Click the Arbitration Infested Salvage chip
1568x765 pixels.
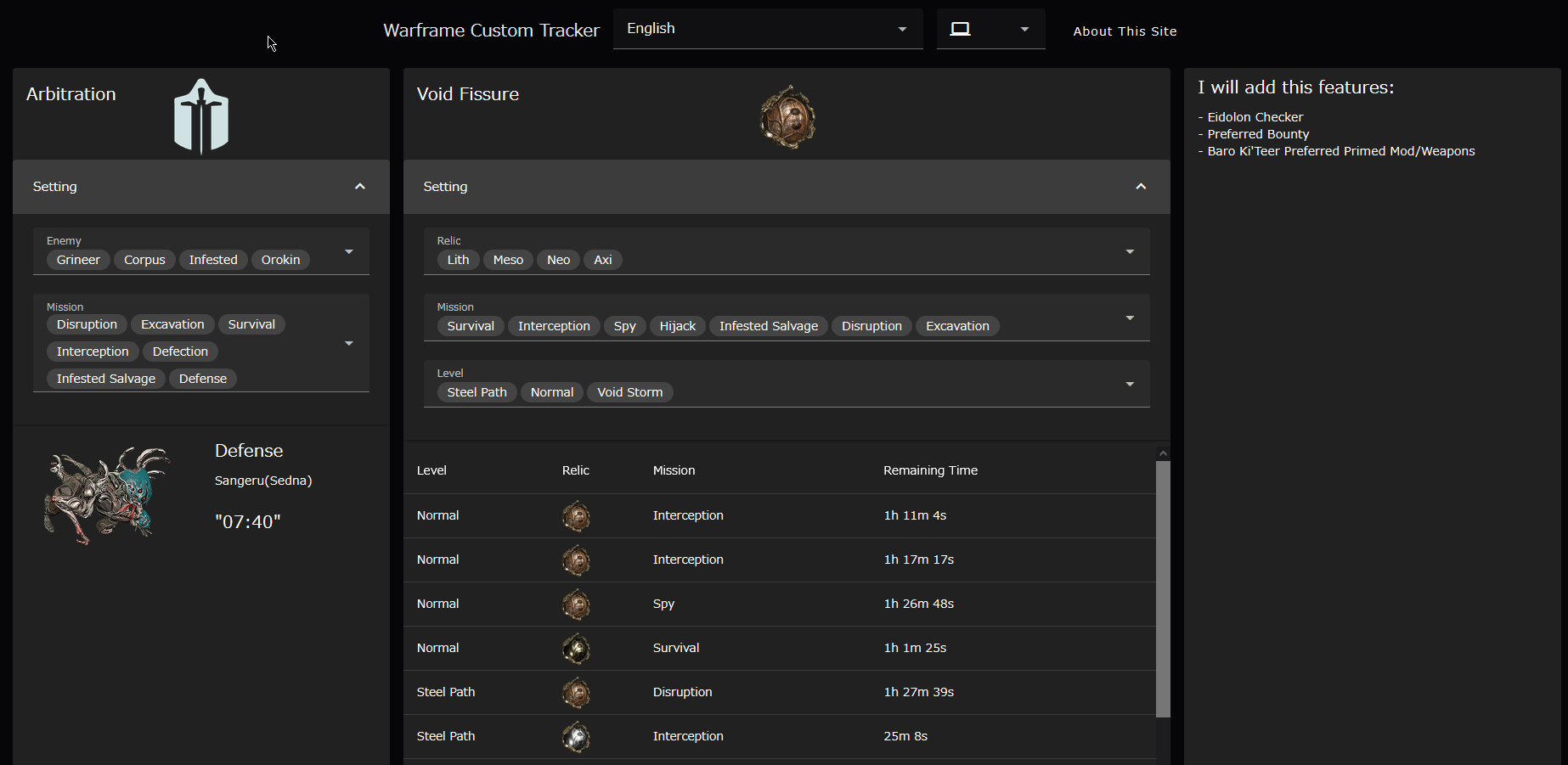pos(106,379)
